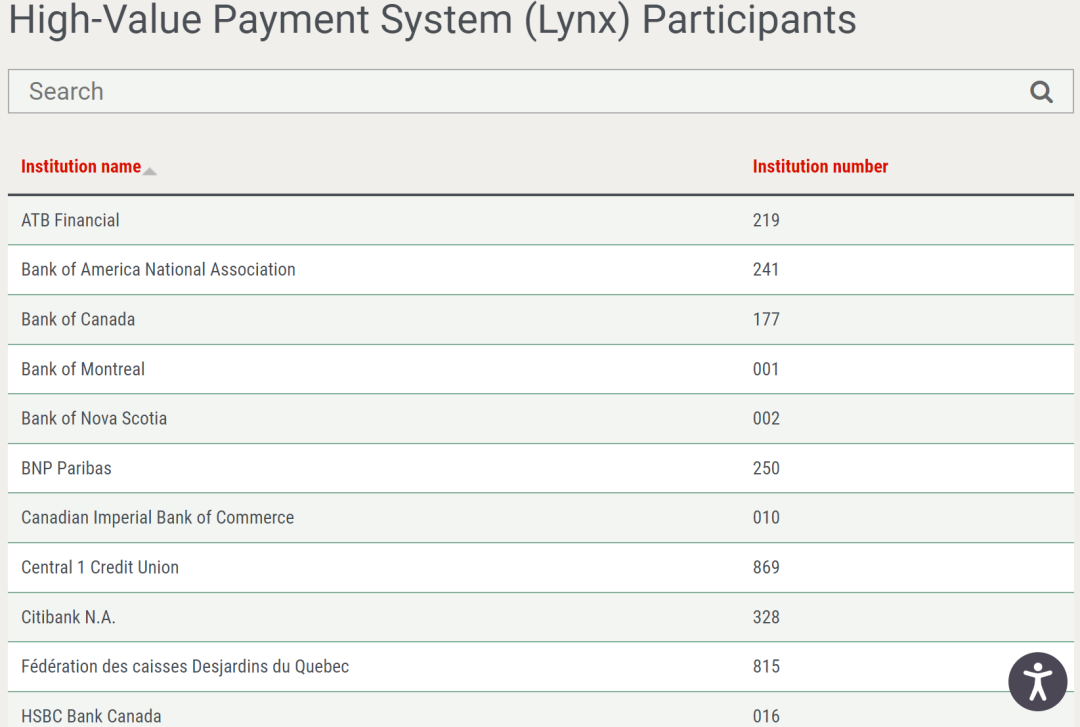Click institution number 869
1080x727 pixels.
pyautogui.click(x=766, y=567)
